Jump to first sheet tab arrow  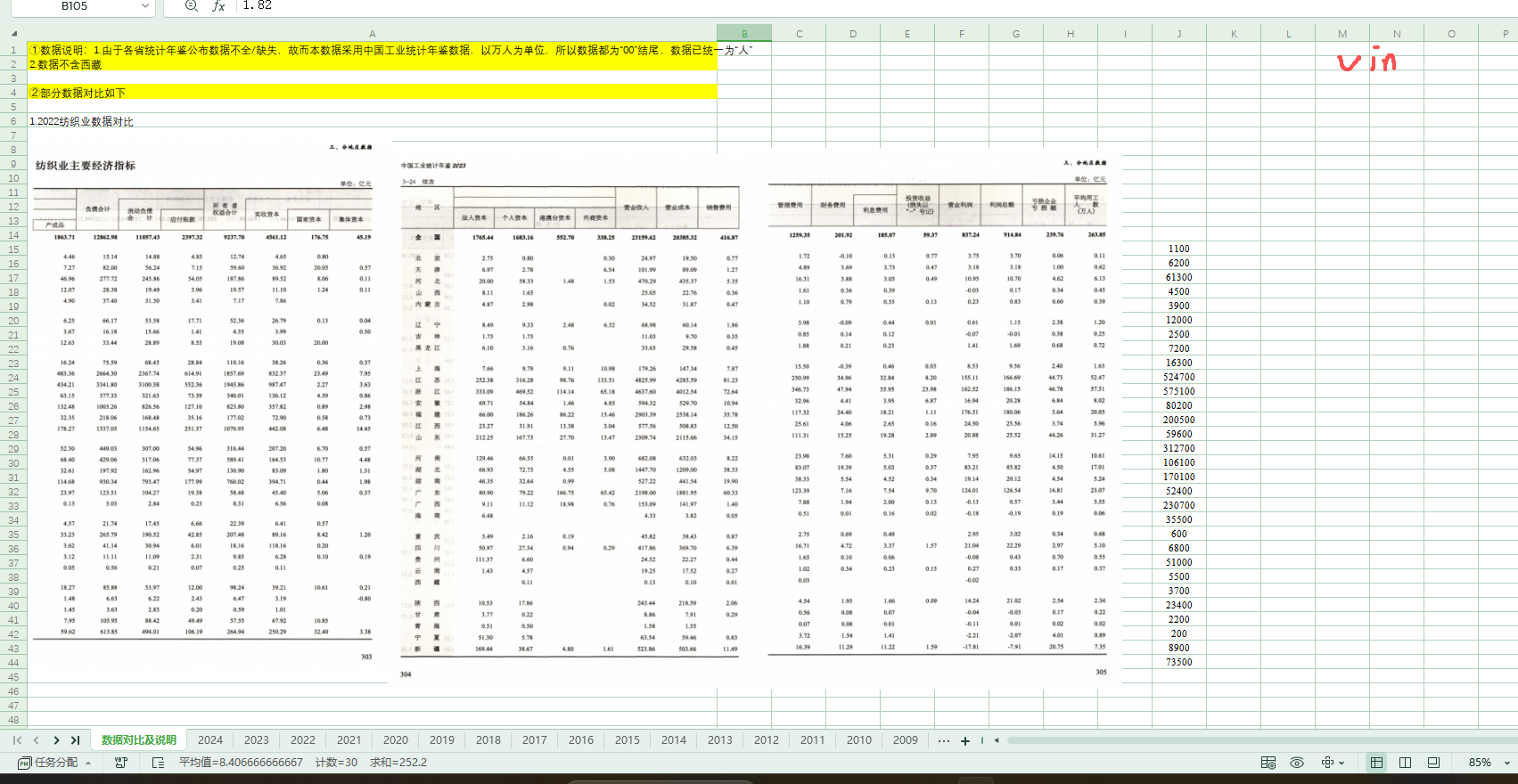[17, 740]
